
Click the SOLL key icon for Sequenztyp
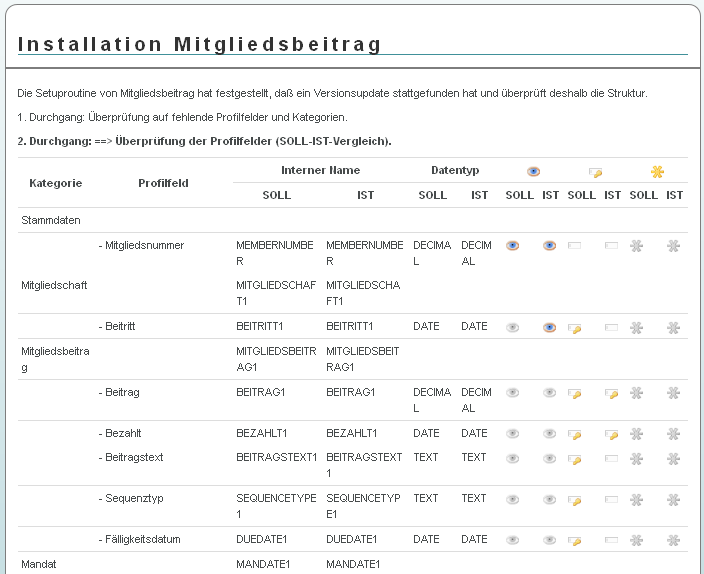(575, 499)
